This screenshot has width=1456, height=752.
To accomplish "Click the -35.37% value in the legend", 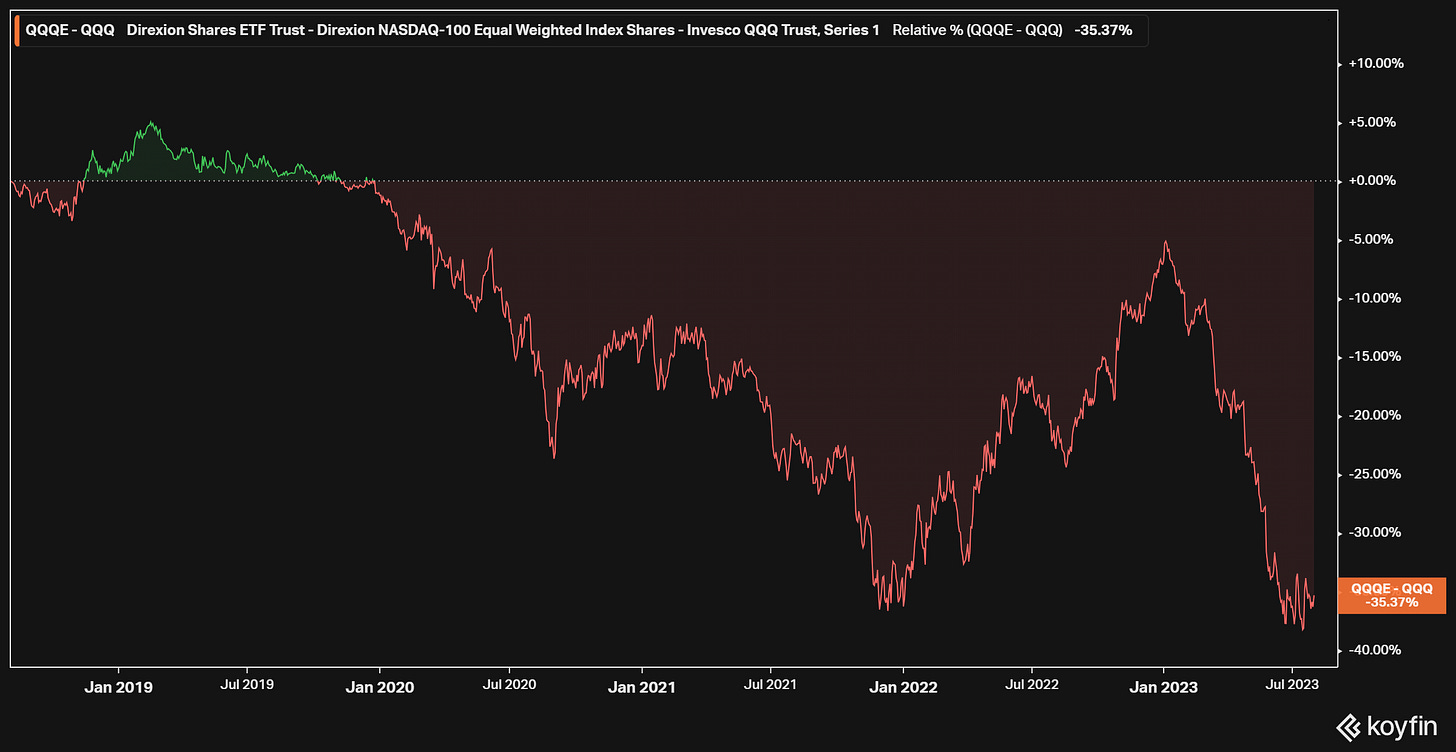I will tap(1103, 31).
